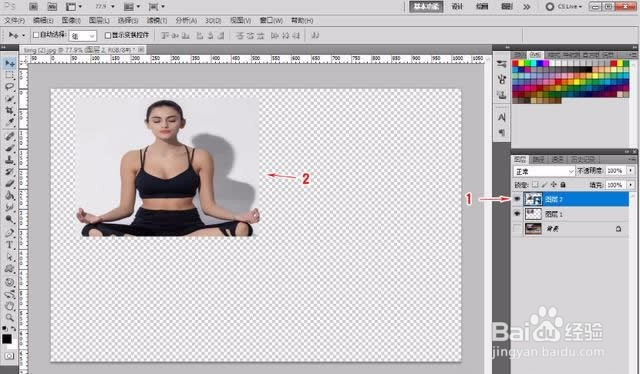
Task: Enable 自动选择 checkbox
Action: click(x=36, y=35)
